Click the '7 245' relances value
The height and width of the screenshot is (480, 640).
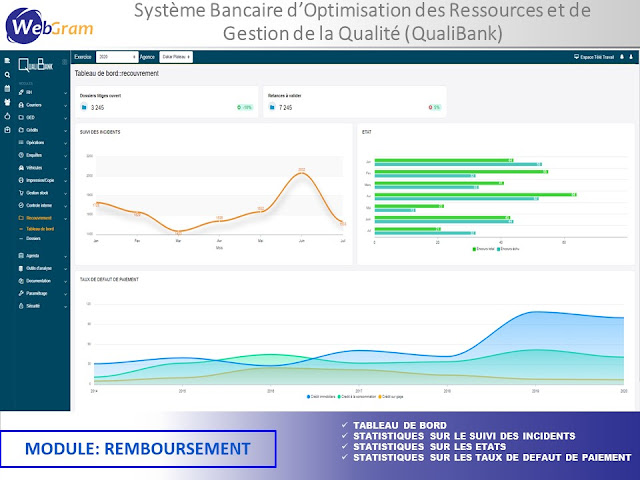click(286, 108)
